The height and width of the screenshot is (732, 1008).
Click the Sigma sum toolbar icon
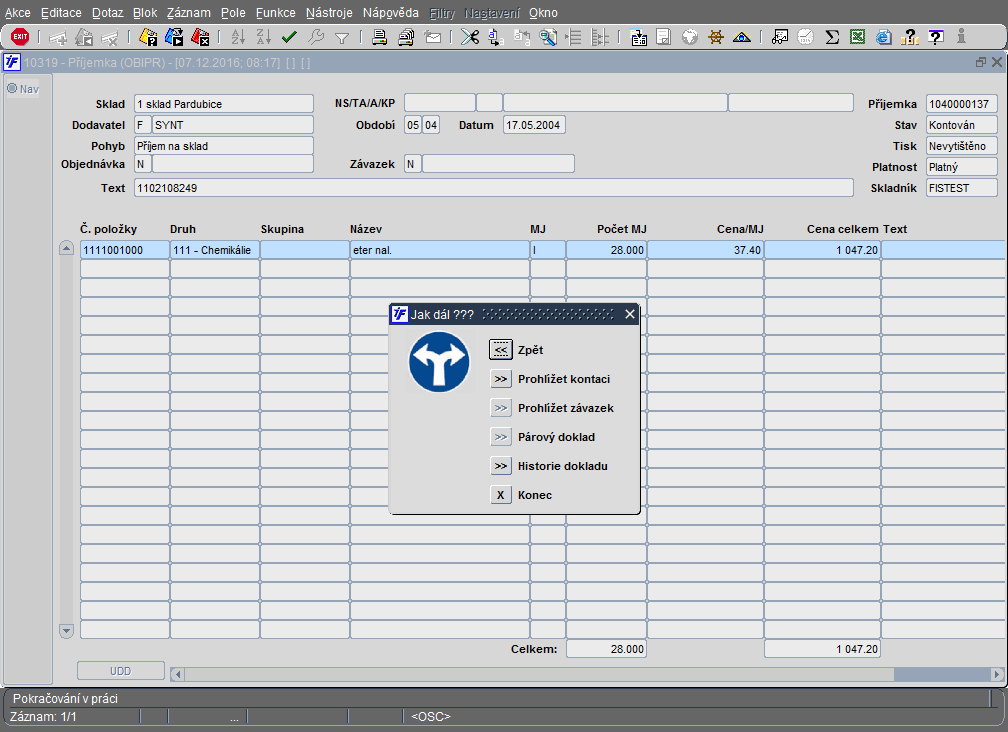[x=832, y=37]
